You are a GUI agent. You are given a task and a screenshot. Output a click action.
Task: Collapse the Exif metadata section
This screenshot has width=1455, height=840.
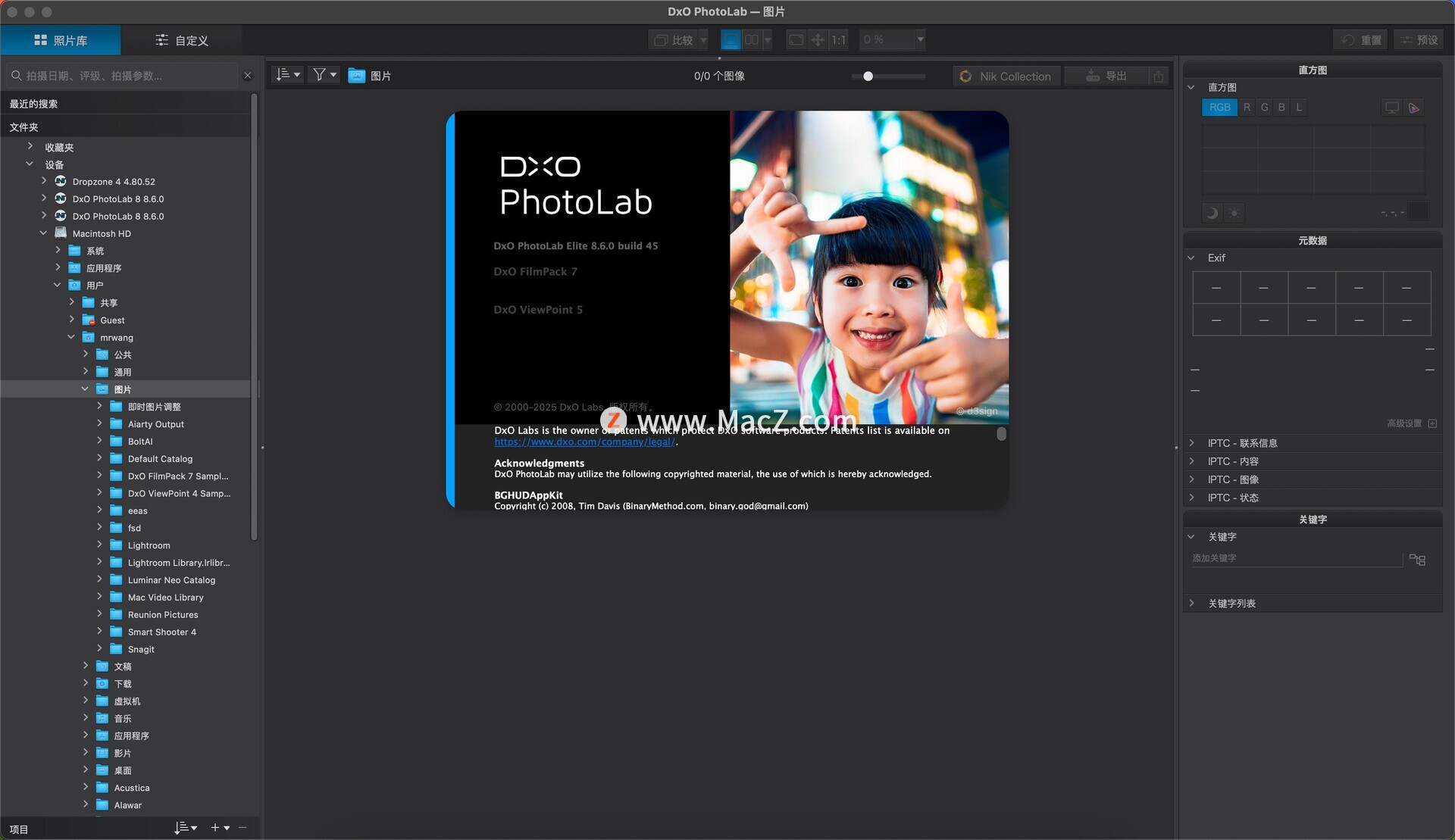tap(1191, 258)
